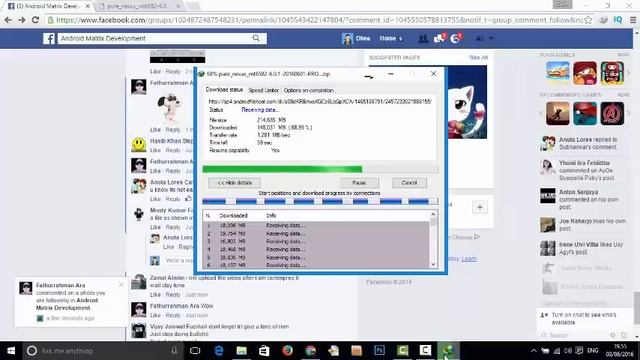Pause the download
Image resolution: width=640 pixels, height=360 pixels.
(359, 182)
